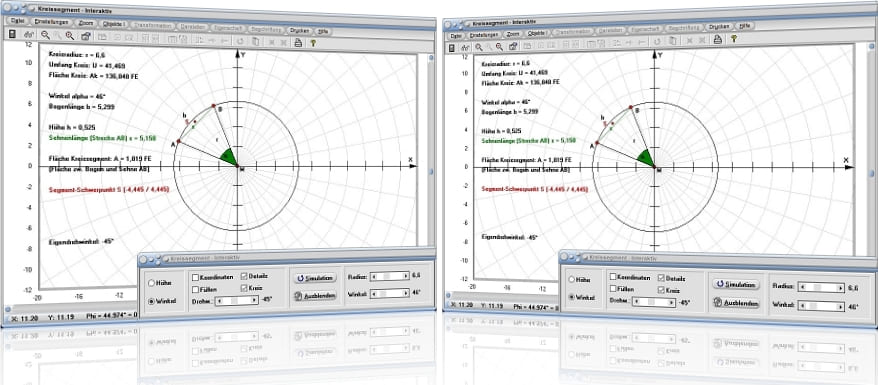Select Winkel radio button in right control panel
Image resolution: width=878 pixels, height=385 pixels.
[x=571, y=297]
